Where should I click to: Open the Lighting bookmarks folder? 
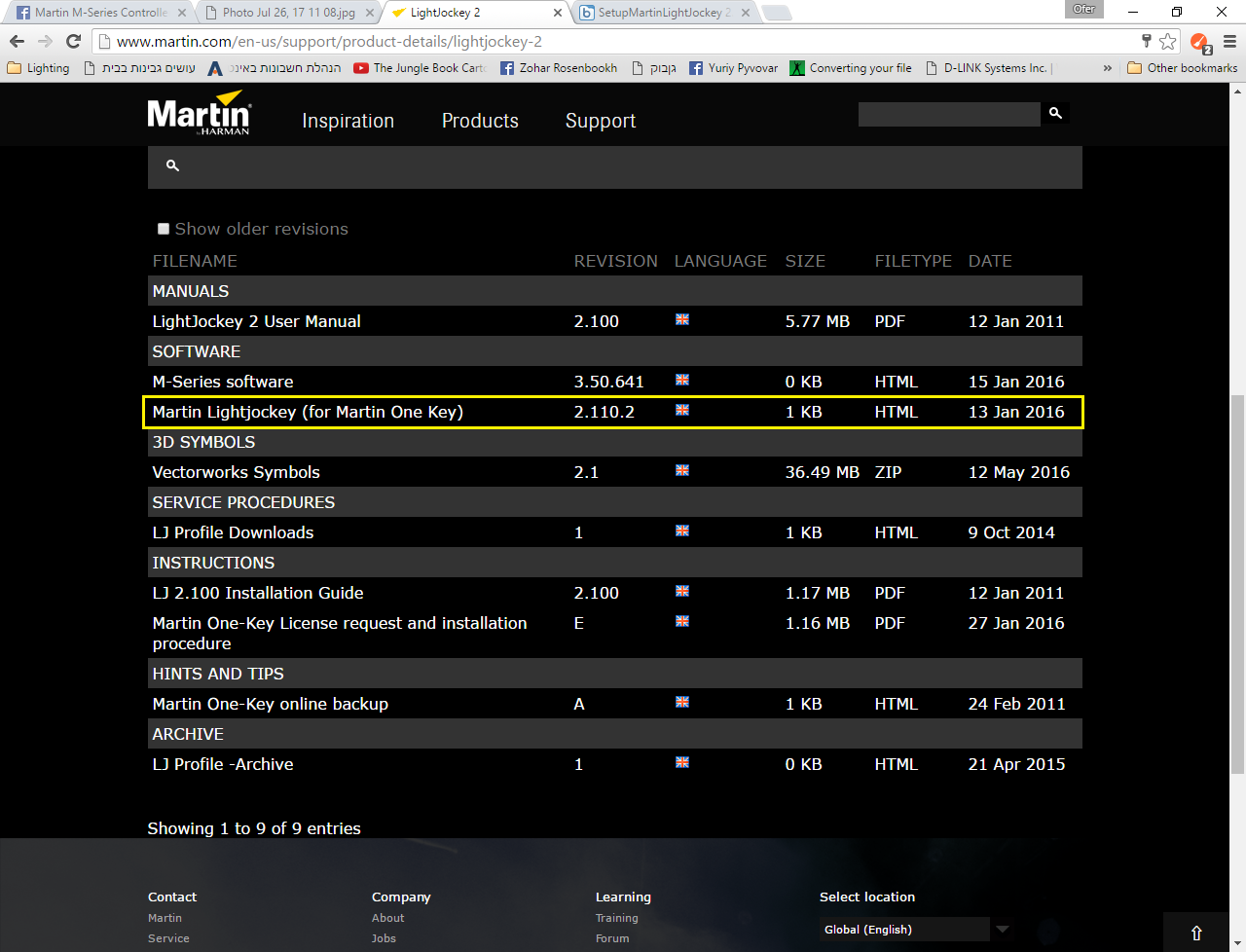click(38, 68)
